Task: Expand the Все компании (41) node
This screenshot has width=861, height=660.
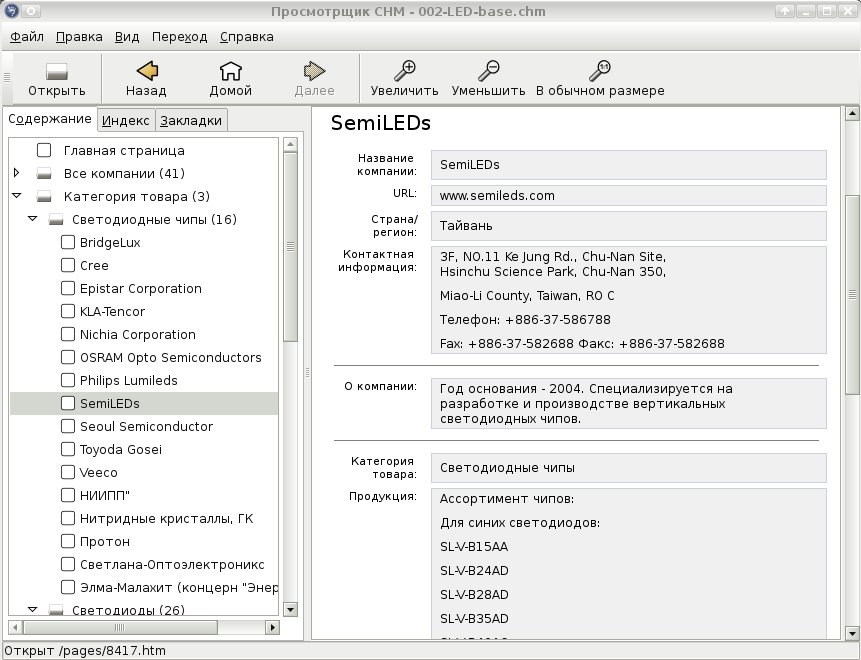Action: [x=16, y=173]
